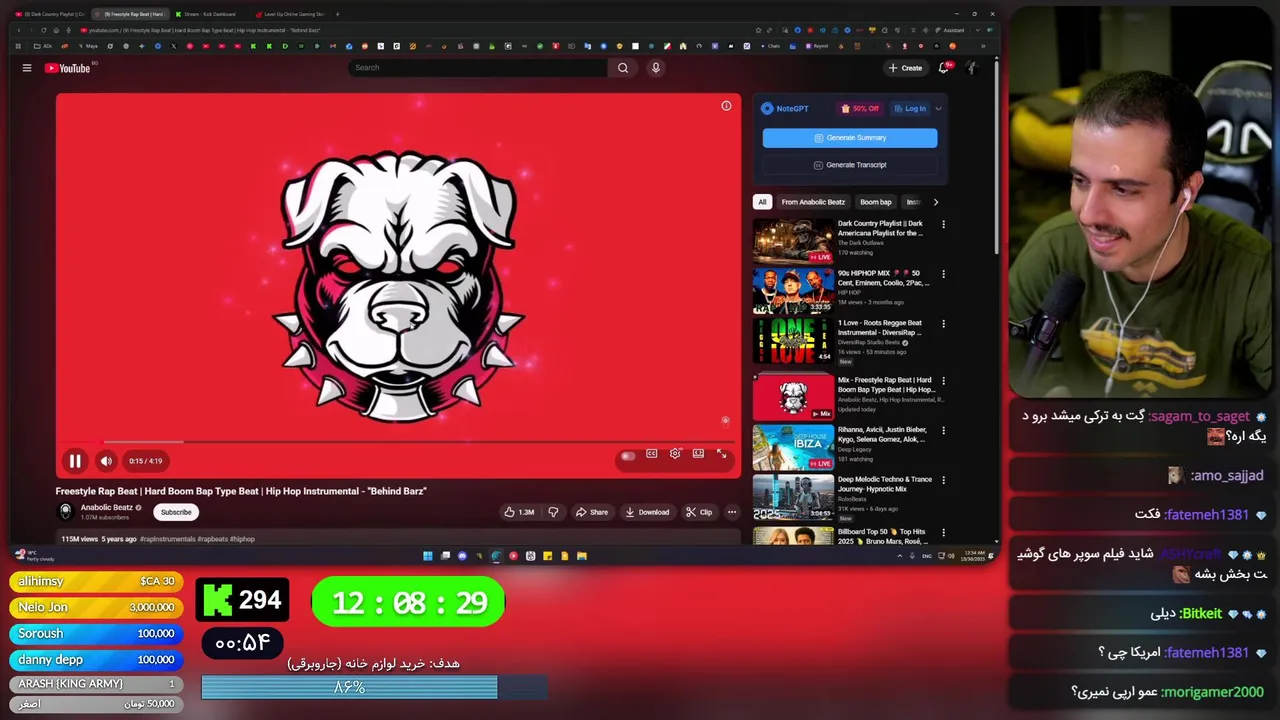Select the From Anabolic Beatz chip
The image size is (1280, 720).
[x=813, y=202]
